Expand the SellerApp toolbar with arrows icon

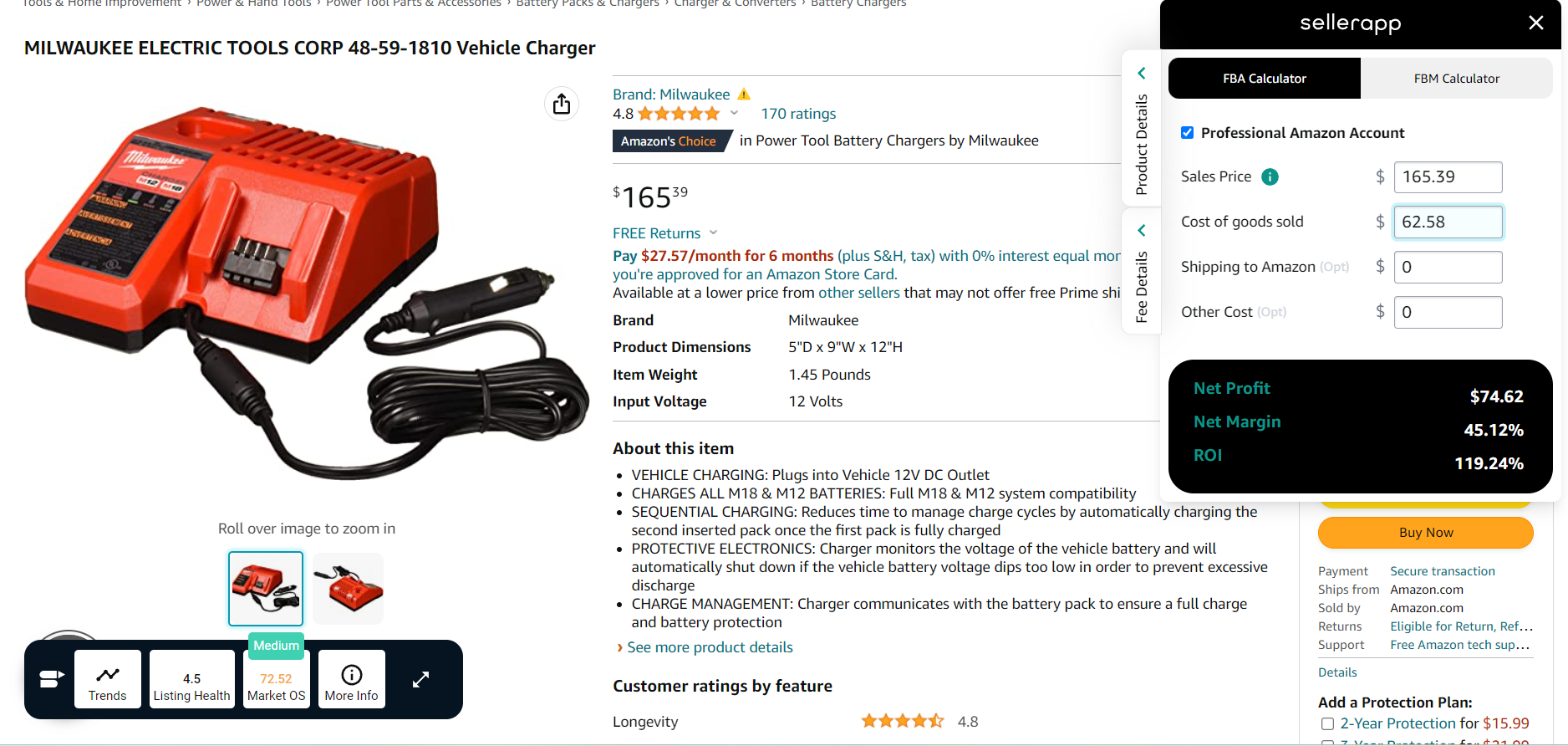420,680
